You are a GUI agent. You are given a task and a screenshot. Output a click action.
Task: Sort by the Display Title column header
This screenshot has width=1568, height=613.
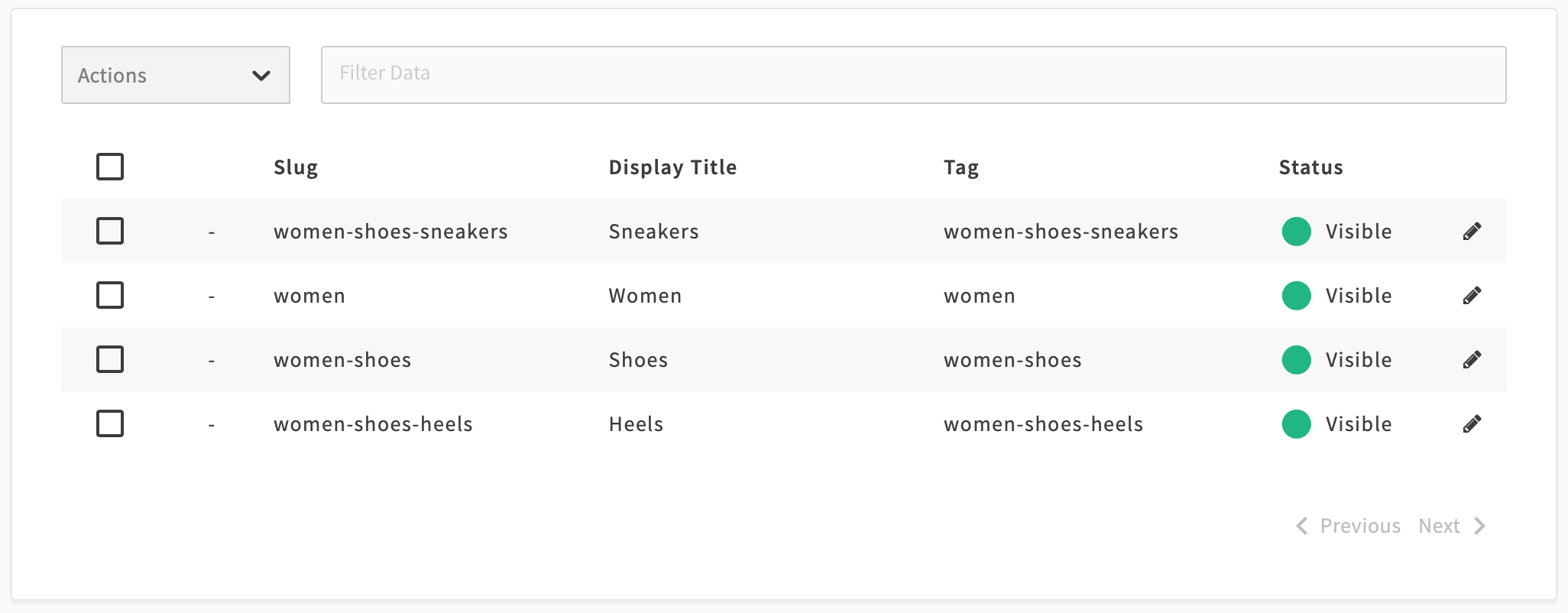(672, 167)
